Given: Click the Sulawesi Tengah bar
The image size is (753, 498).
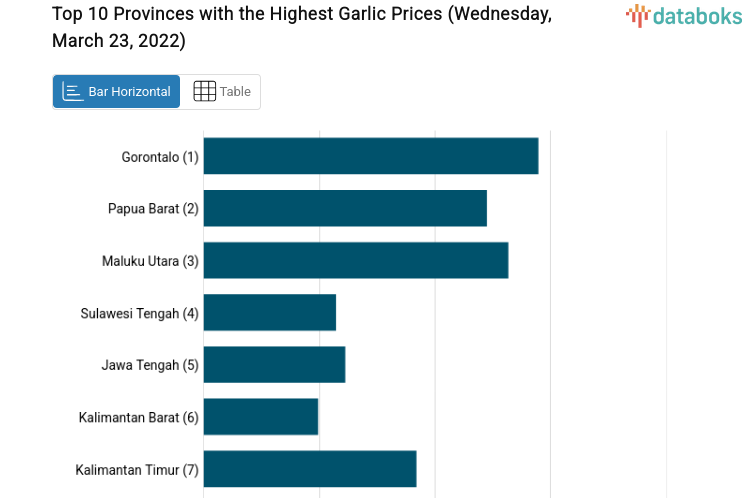Looking at the screenshot, I should pyautogui.click(x=269, y=312).
